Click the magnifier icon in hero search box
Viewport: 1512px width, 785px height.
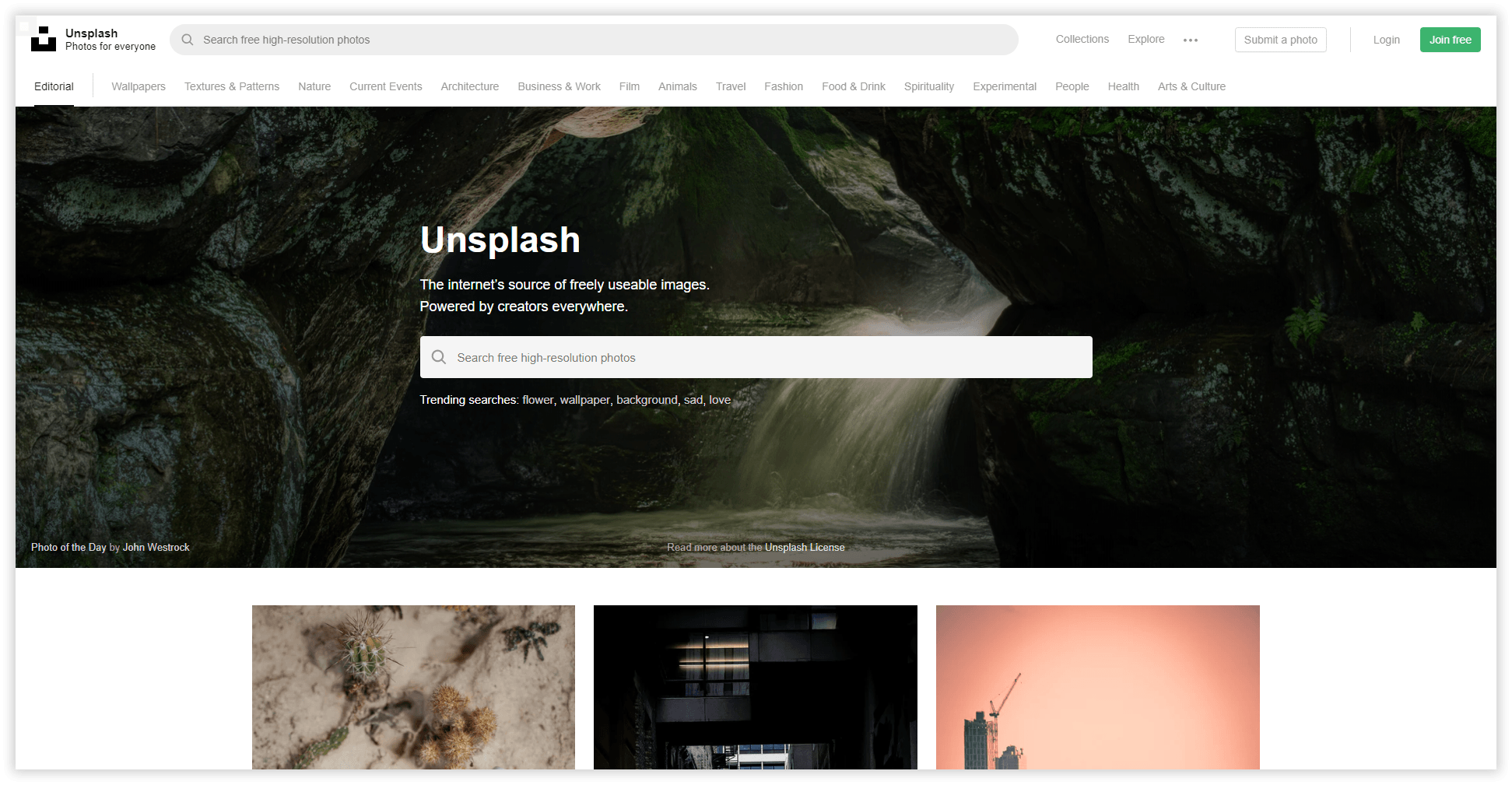439,357
